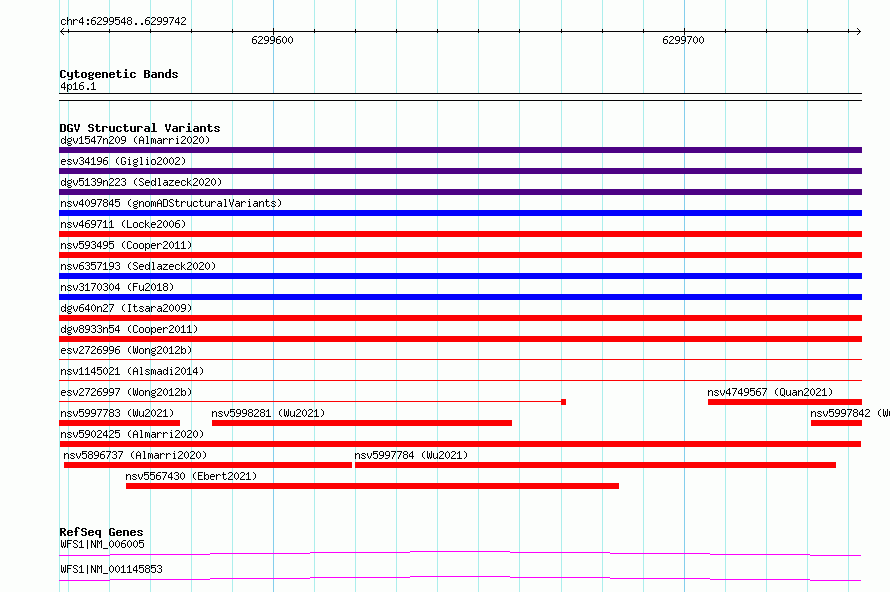Image resolution: width=890 pixels, height=592 pixels.
Task: Click variant label dgv5139n223 (Sedlazeck2020)
Action: (141, 182)
